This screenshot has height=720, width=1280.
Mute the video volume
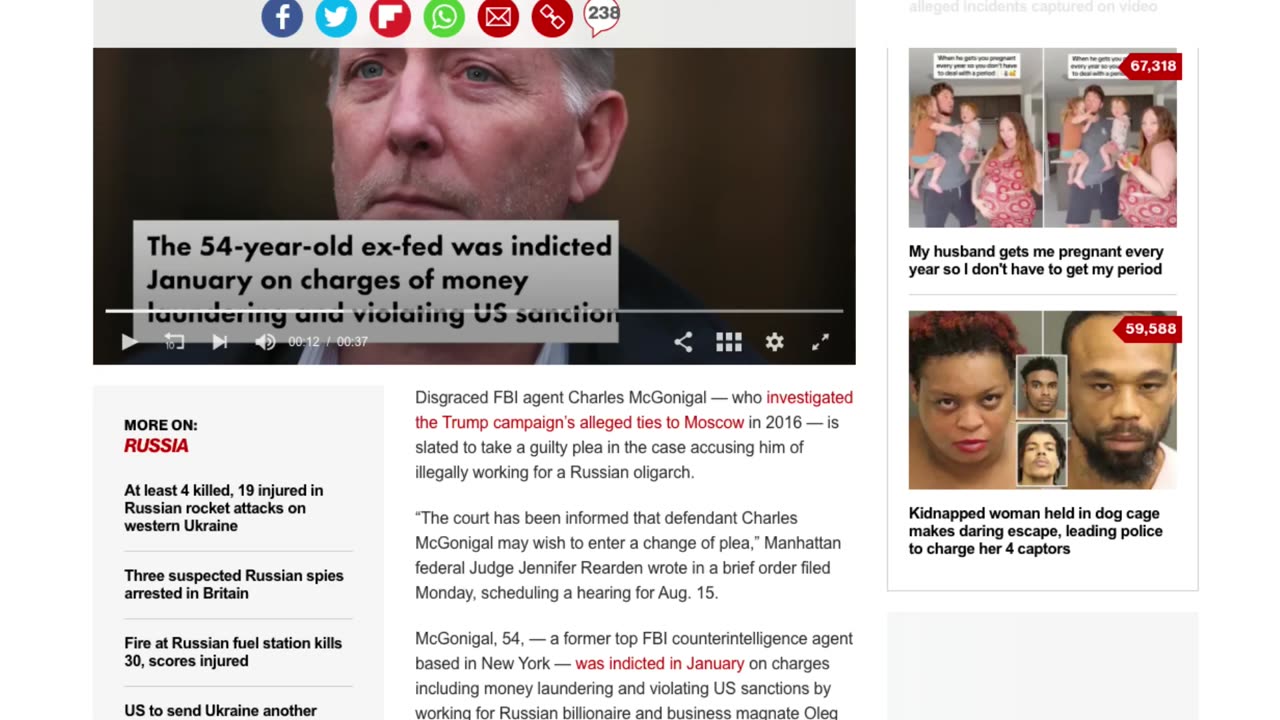tap(265, 342)
